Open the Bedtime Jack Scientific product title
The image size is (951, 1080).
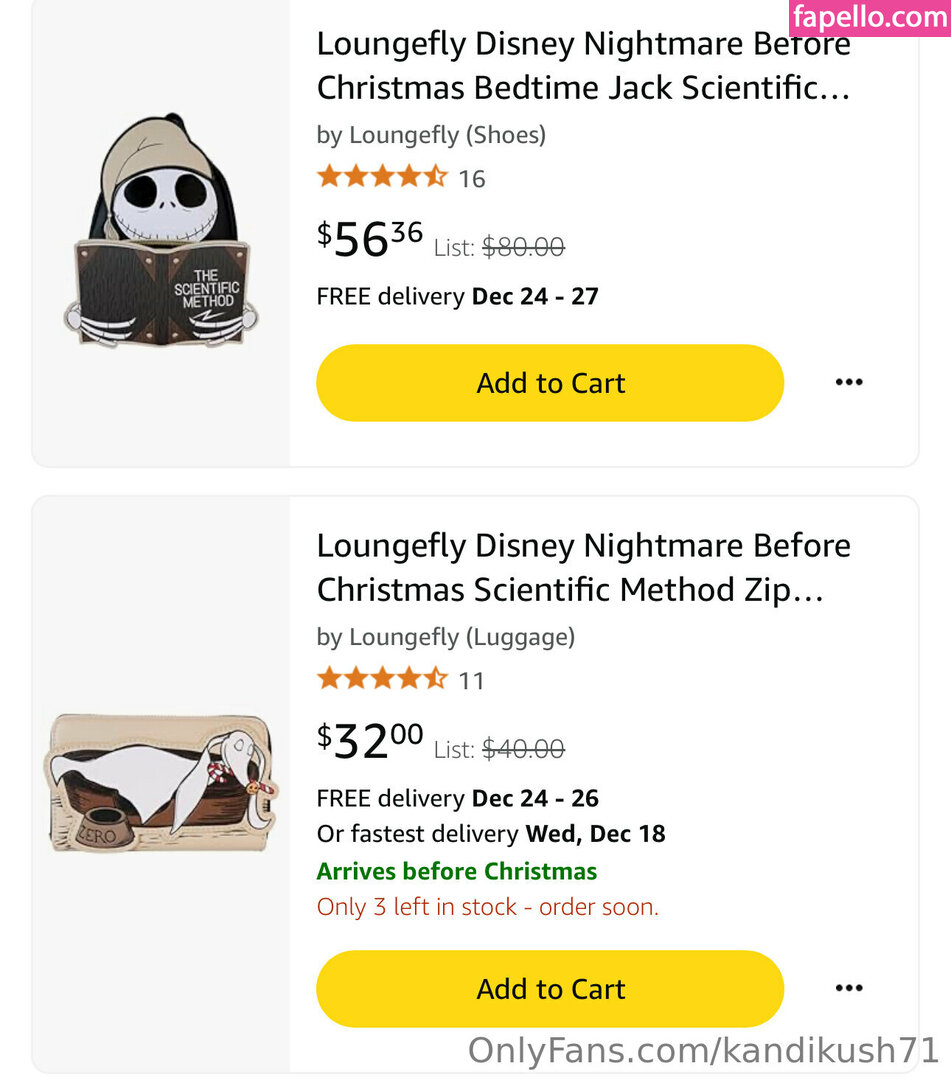point(583,66)
